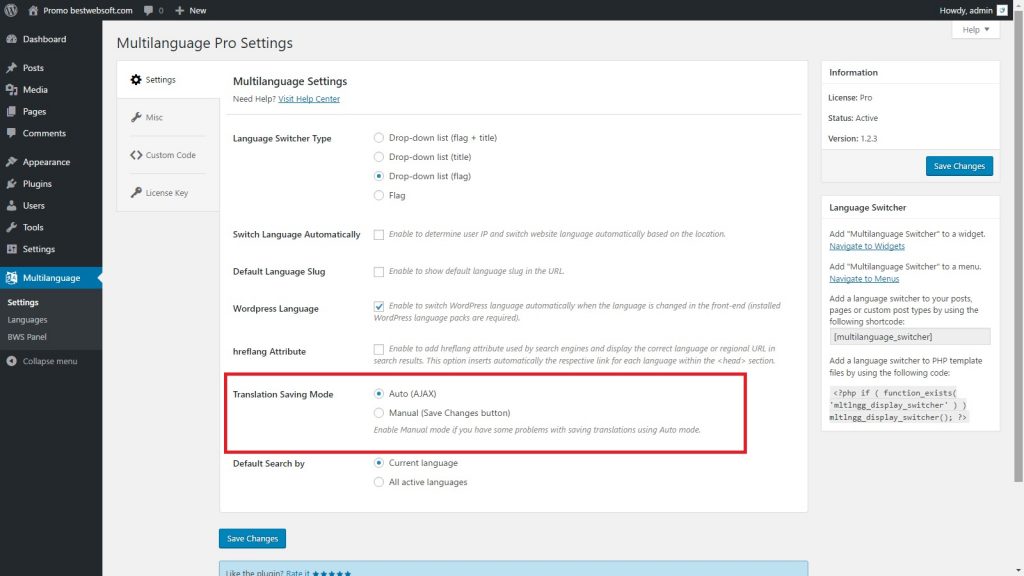Image resolution: width=1024 pixels, height=576 pixels.
Task: Click the Users person icon
Action: pos(11,206)
